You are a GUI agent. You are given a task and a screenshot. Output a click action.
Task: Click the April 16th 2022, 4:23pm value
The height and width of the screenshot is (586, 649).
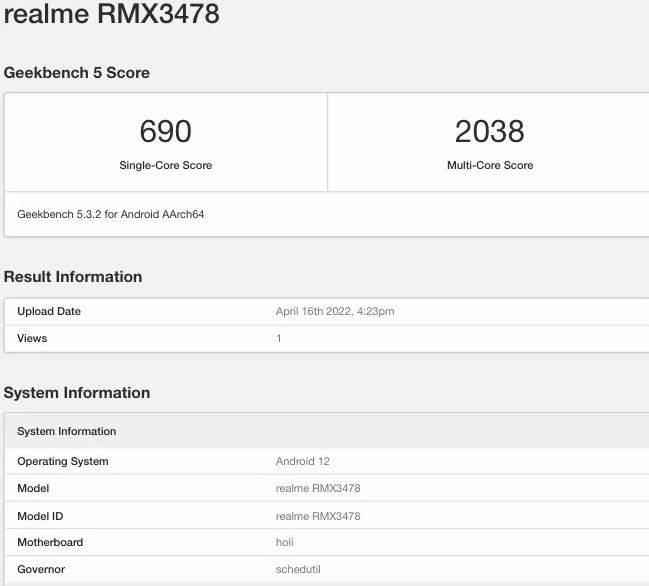(x=335, y=311)
